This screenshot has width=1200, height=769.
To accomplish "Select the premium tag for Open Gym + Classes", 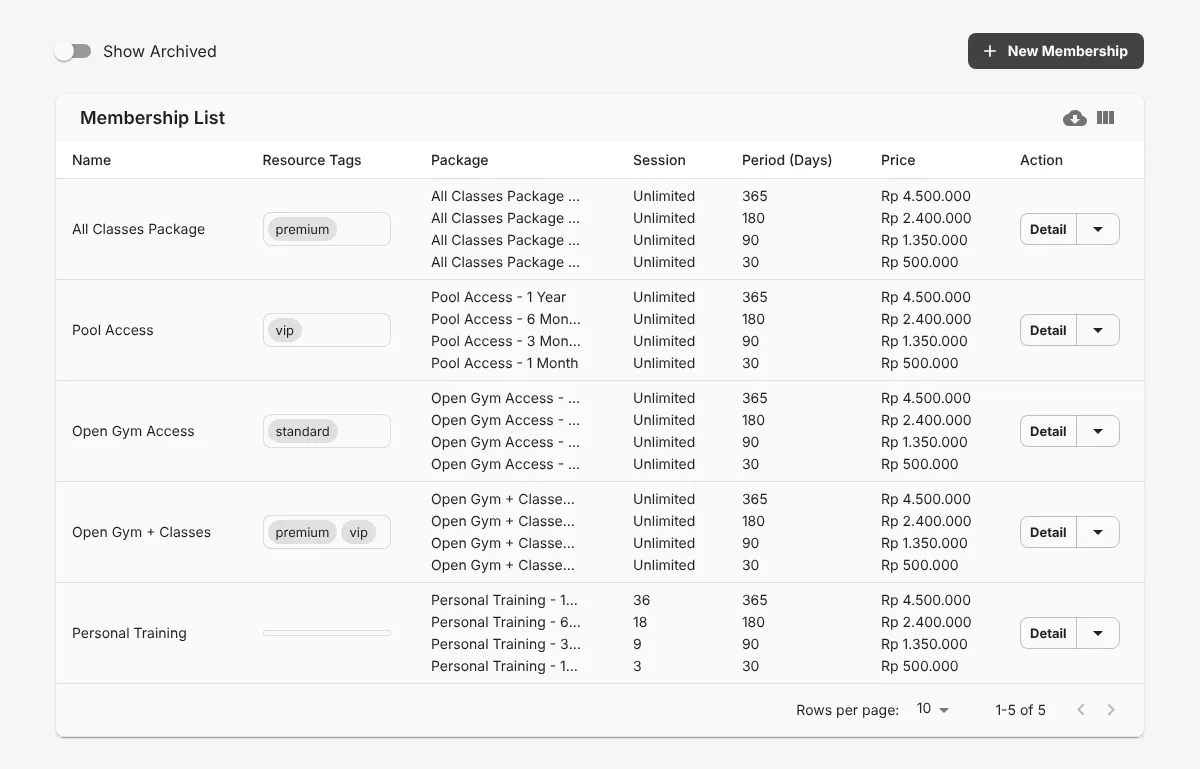I will [x=302, y=532].
